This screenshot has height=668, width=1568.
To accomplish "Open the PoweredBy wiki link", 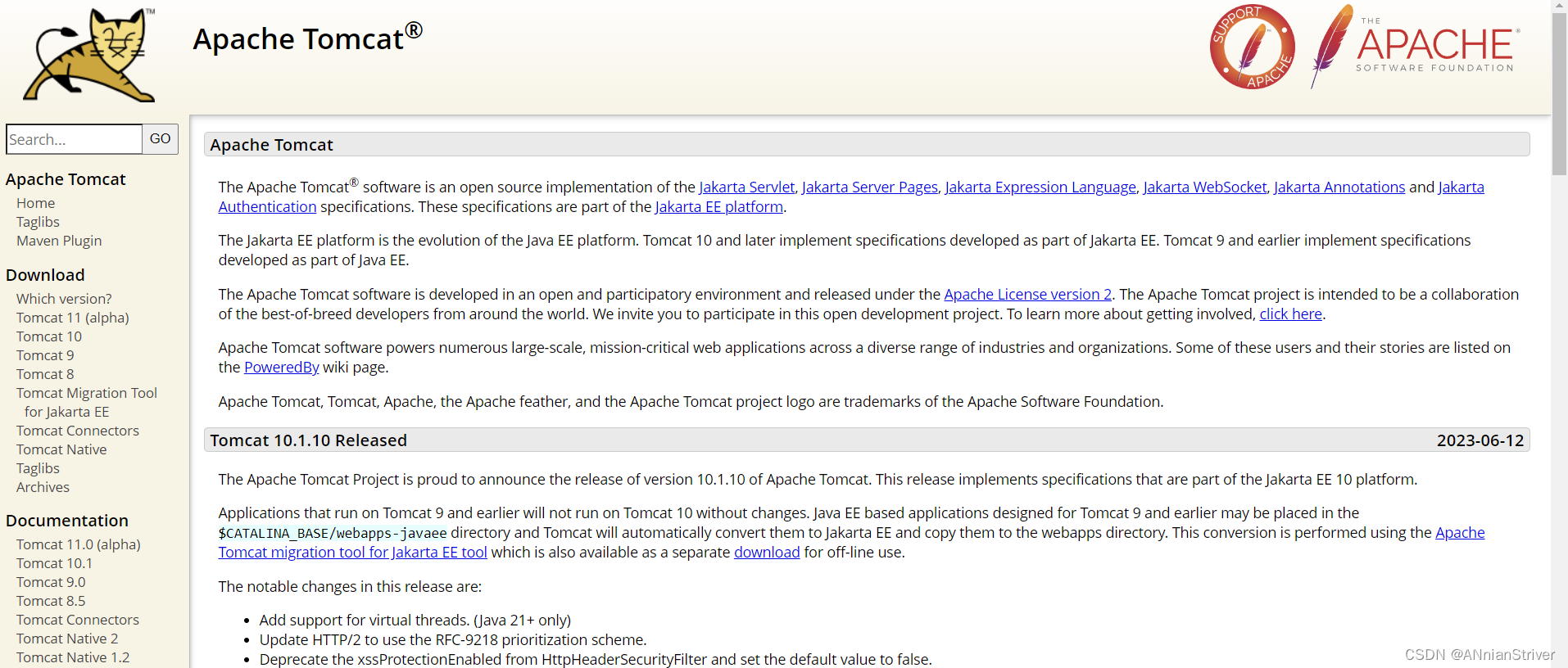I will click(x=282, y=368).
